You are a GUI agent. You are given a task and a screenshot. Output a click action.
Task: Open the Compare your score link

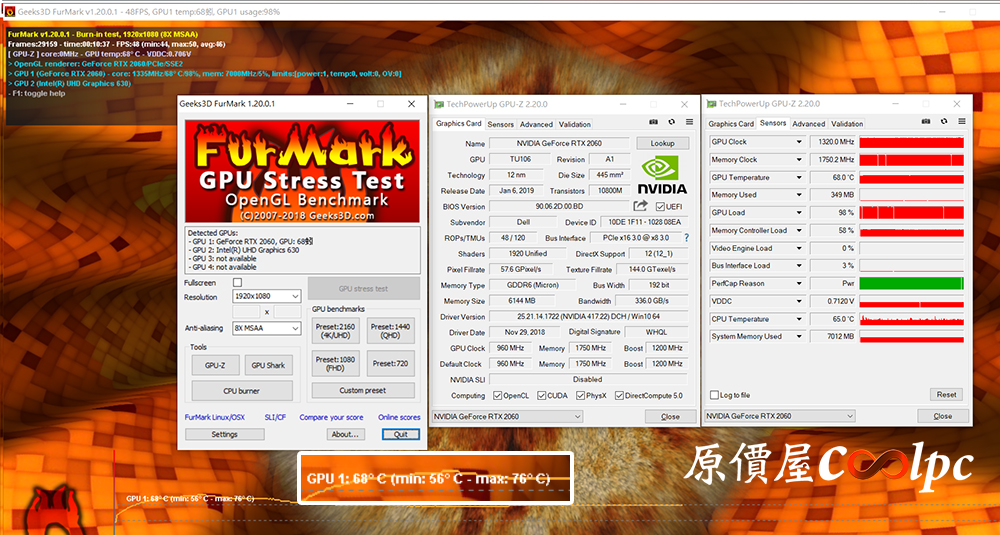(x=331, y=418)
